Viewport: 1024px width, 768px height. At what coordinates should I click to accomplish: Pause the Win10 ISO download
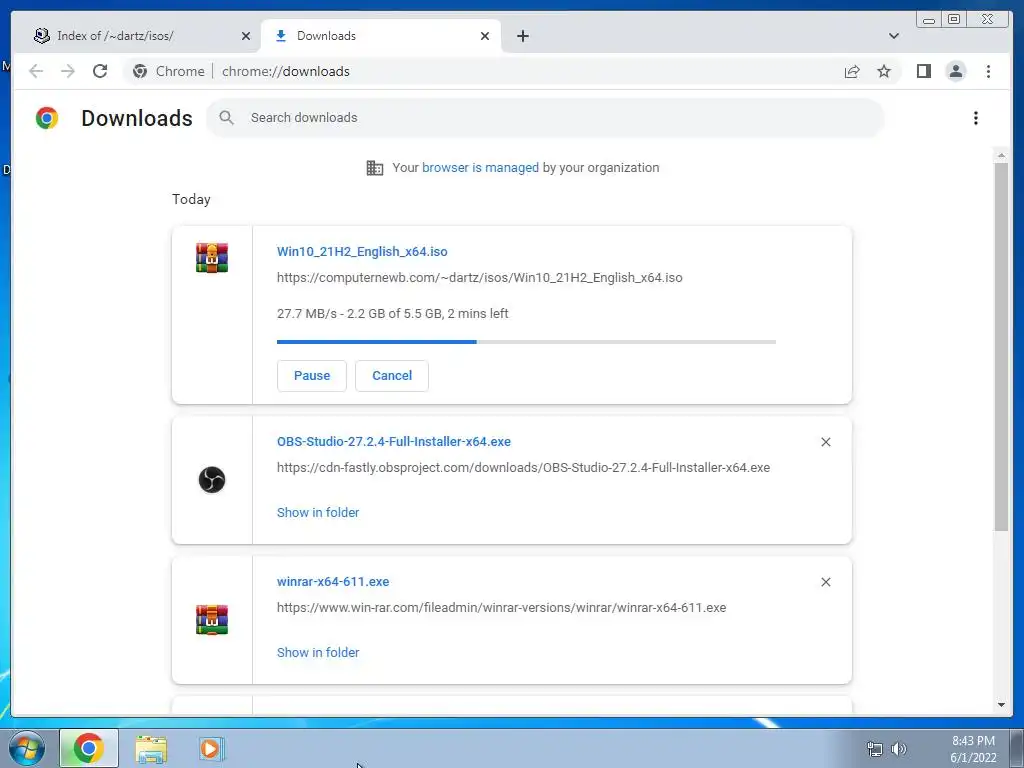pyautogui.click(x=312, y=376)
